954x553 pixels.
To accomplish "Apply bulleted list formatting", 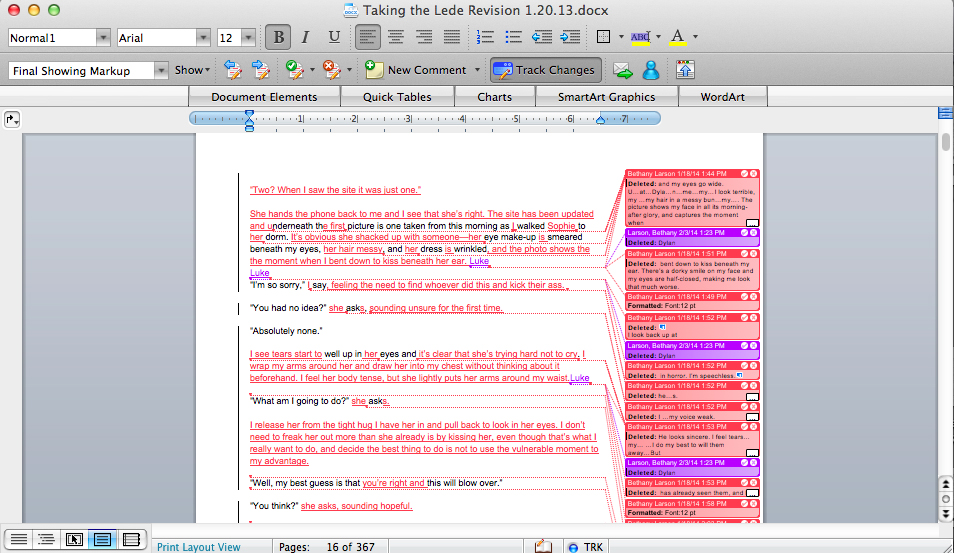I will [514, 37].
